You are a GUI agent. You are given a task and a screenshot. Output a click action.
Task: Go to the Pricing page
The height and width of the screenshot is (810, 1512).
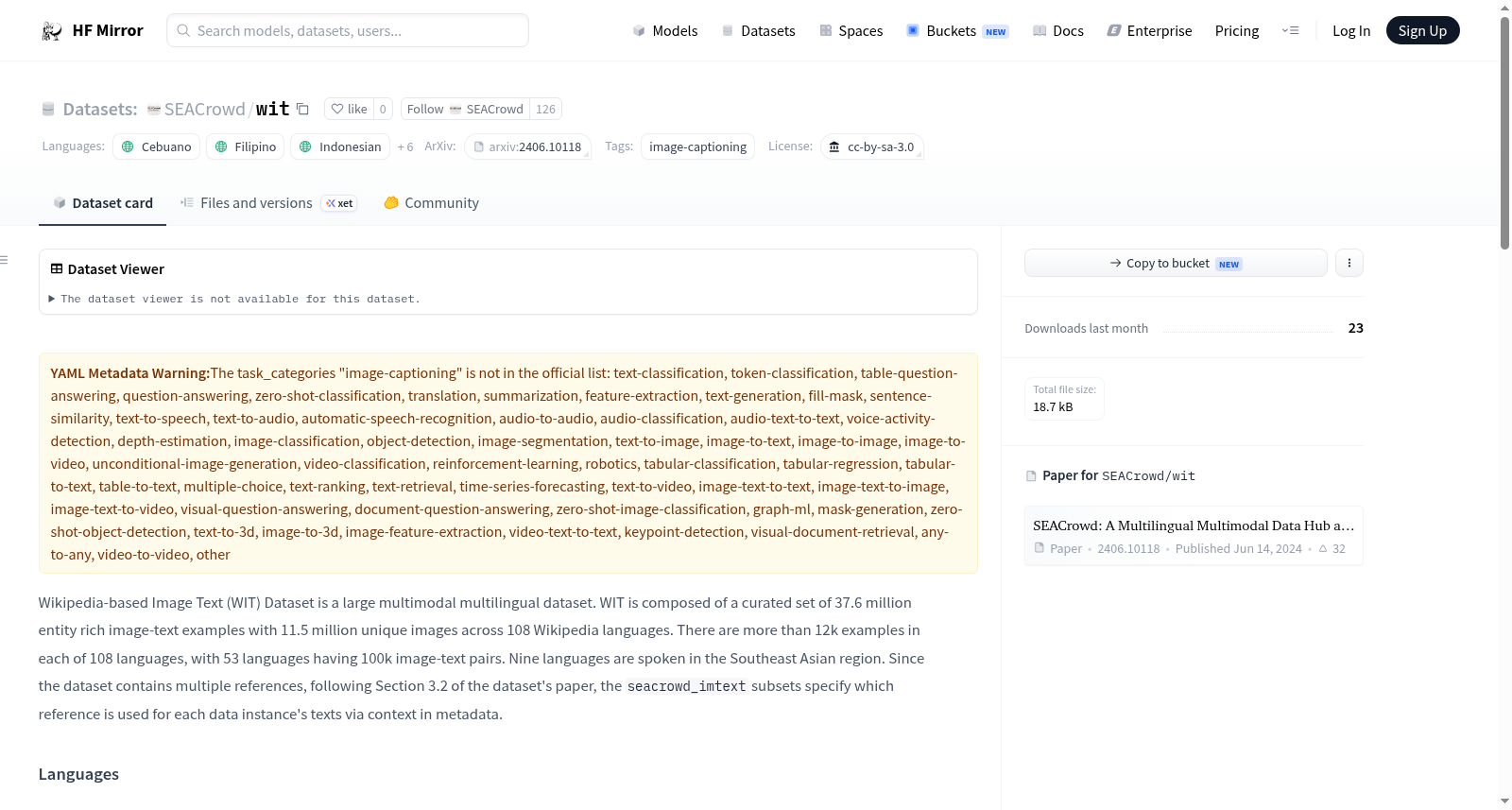1237,31
